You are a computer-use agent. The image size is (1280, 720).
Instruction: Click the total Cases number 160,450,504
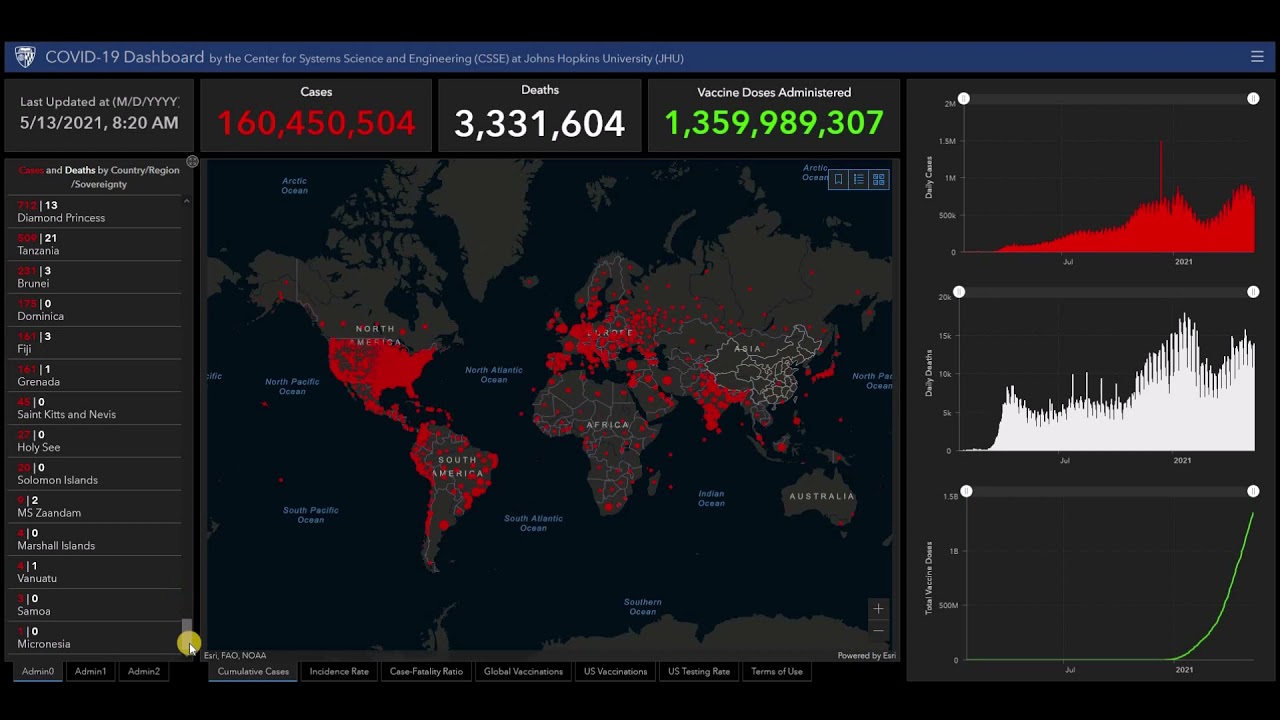tap(316, 123)
